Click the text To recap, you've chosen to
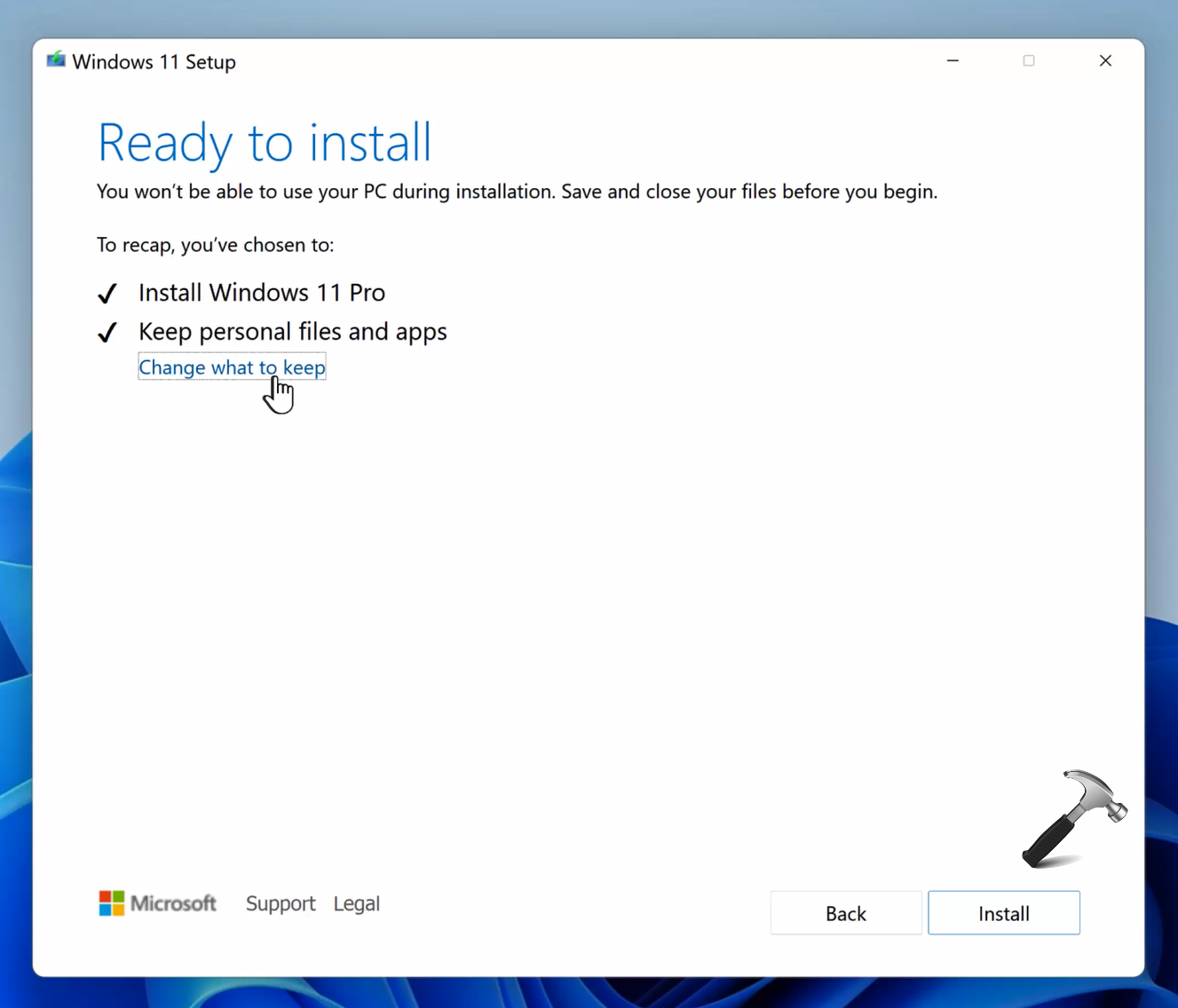 [x=215, y=245]
